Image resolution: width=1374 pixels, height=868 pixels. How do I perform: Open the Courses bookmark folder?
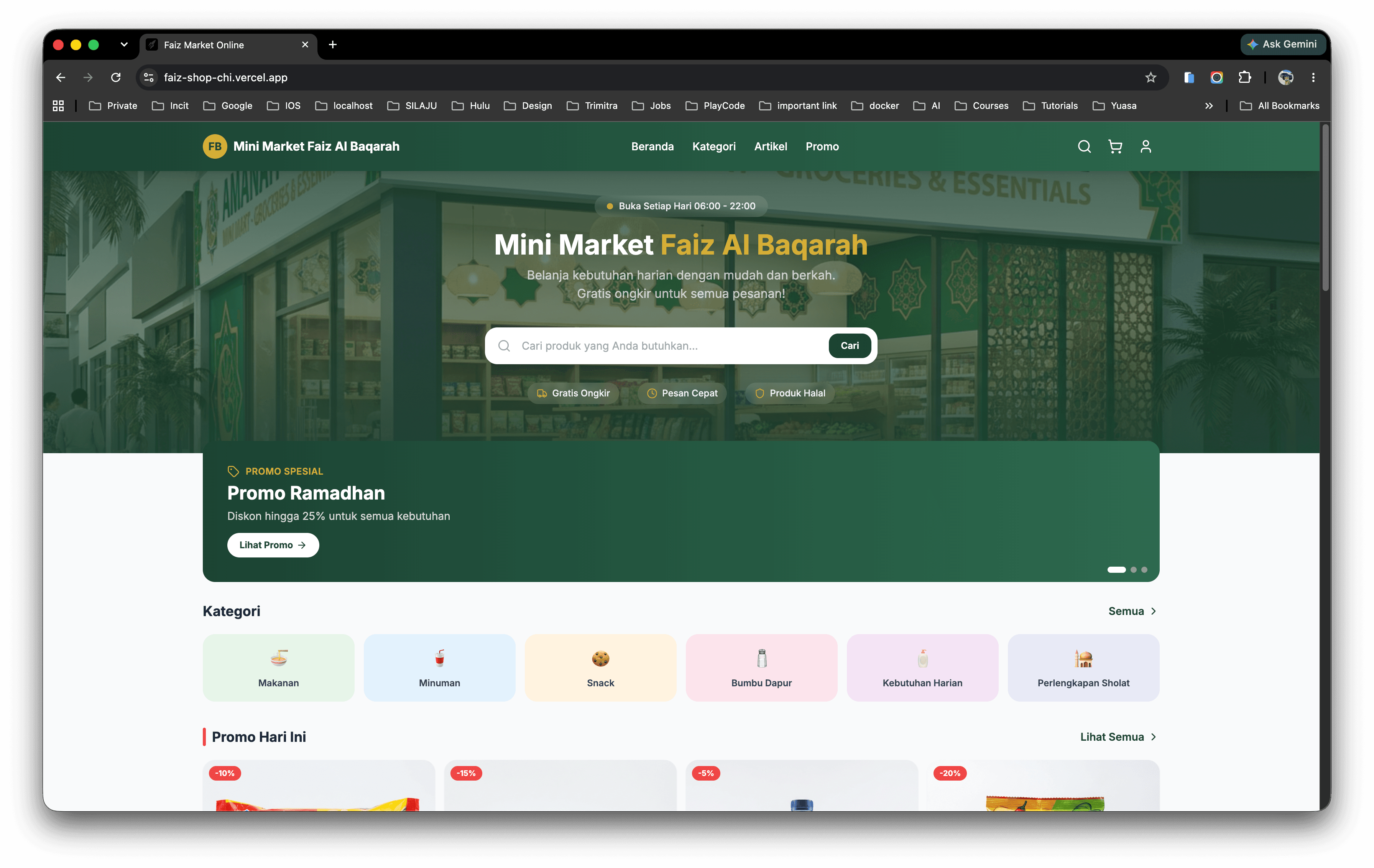[981, 105]
